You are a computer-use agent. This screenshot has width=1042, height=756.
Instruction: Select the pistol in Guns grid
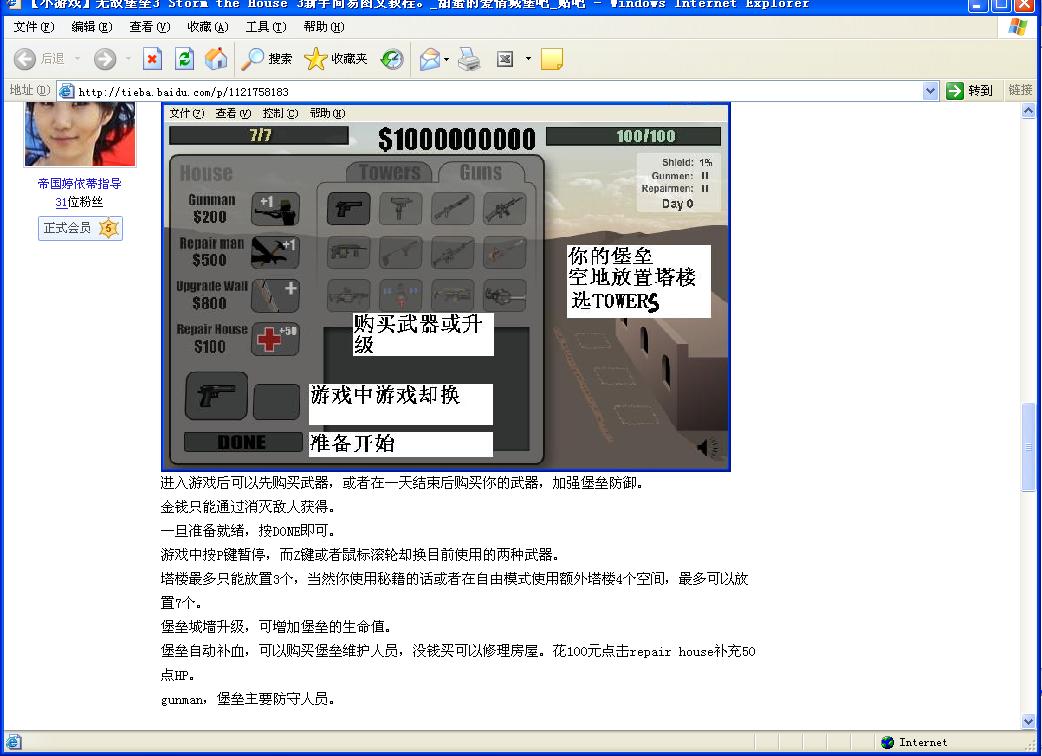pyautogui.click(x=349, y=209)
